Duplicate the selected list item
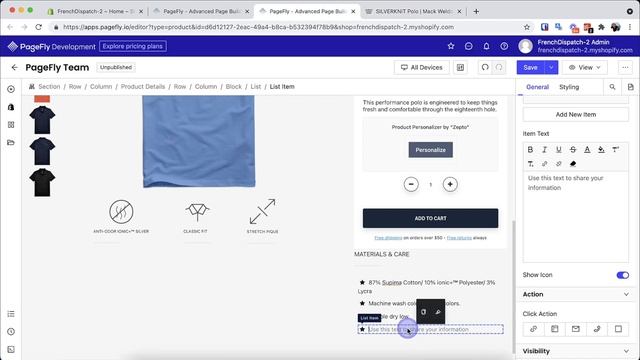Viewport: 640px width, 360px height. pos(423,312)
